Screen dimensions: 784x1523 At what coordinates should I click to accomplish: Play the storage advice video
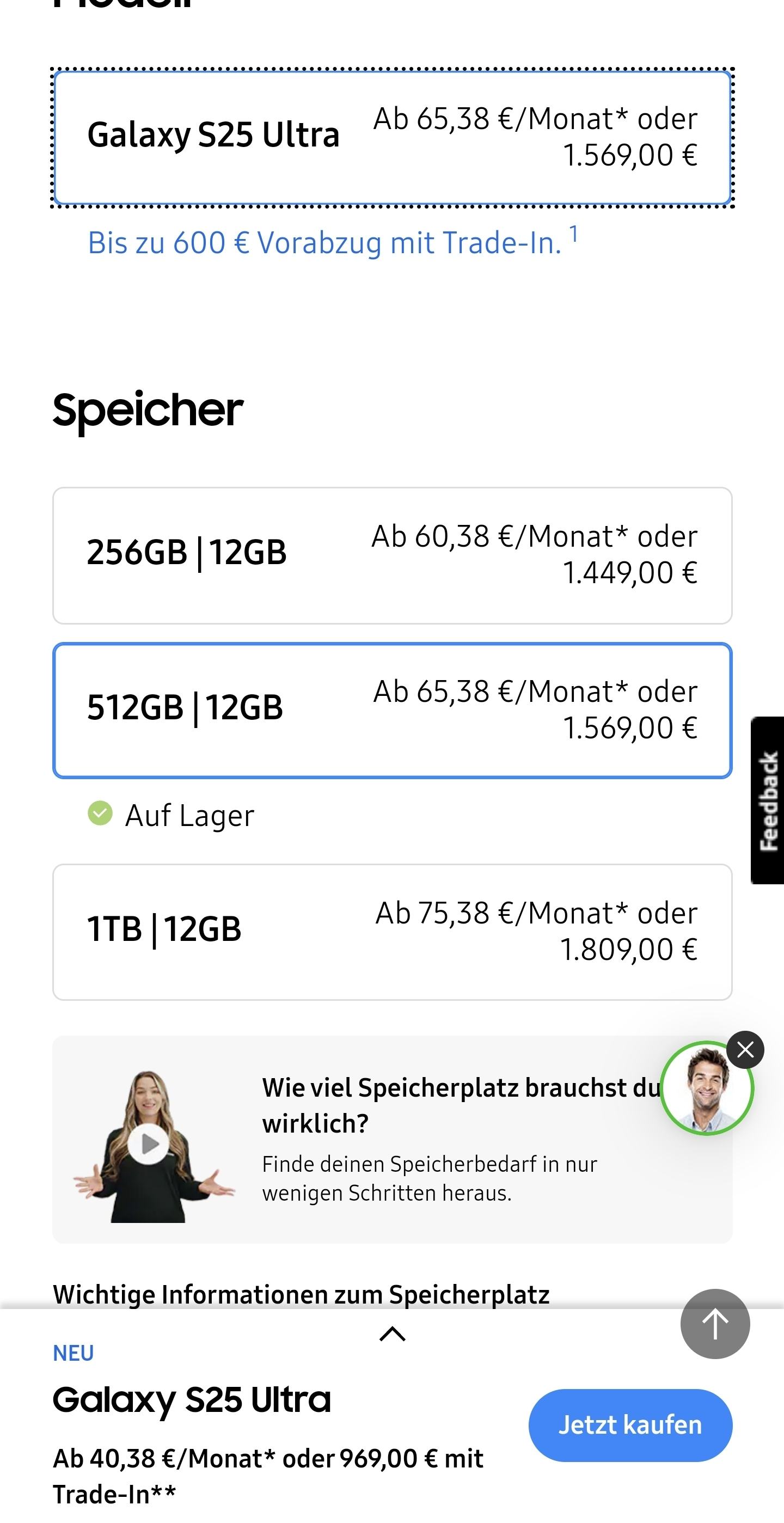click(149, 1144)
